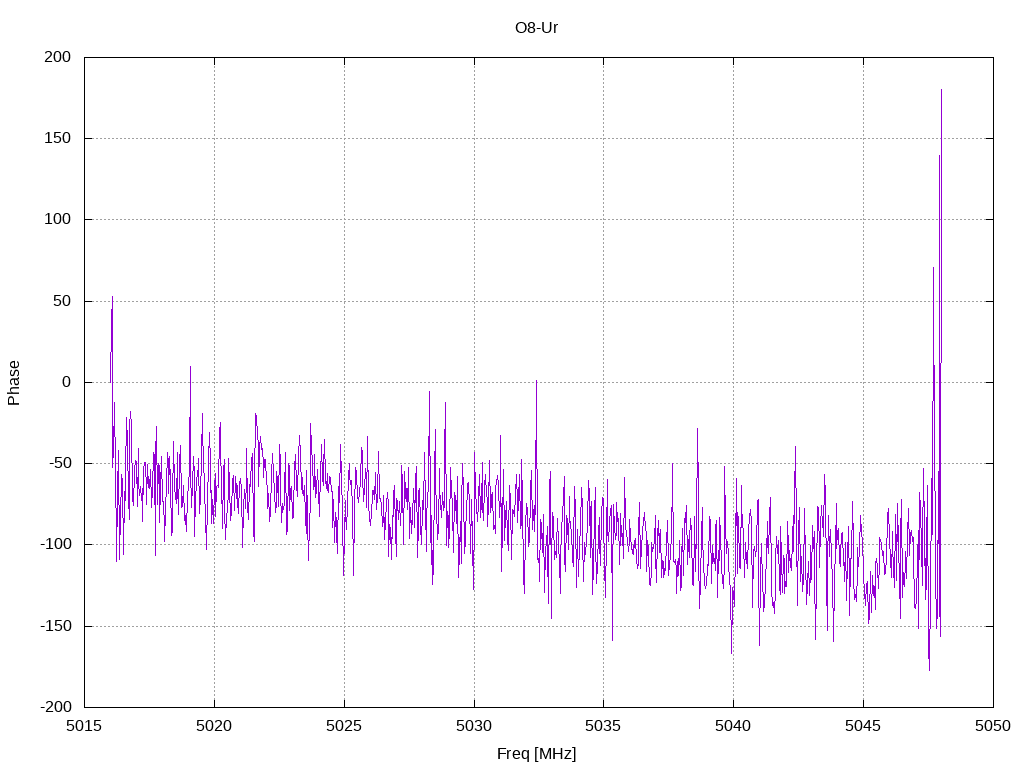1024x768 pixels.
Task: Click y-axis tick value "200"
Action: coord(57,57)
